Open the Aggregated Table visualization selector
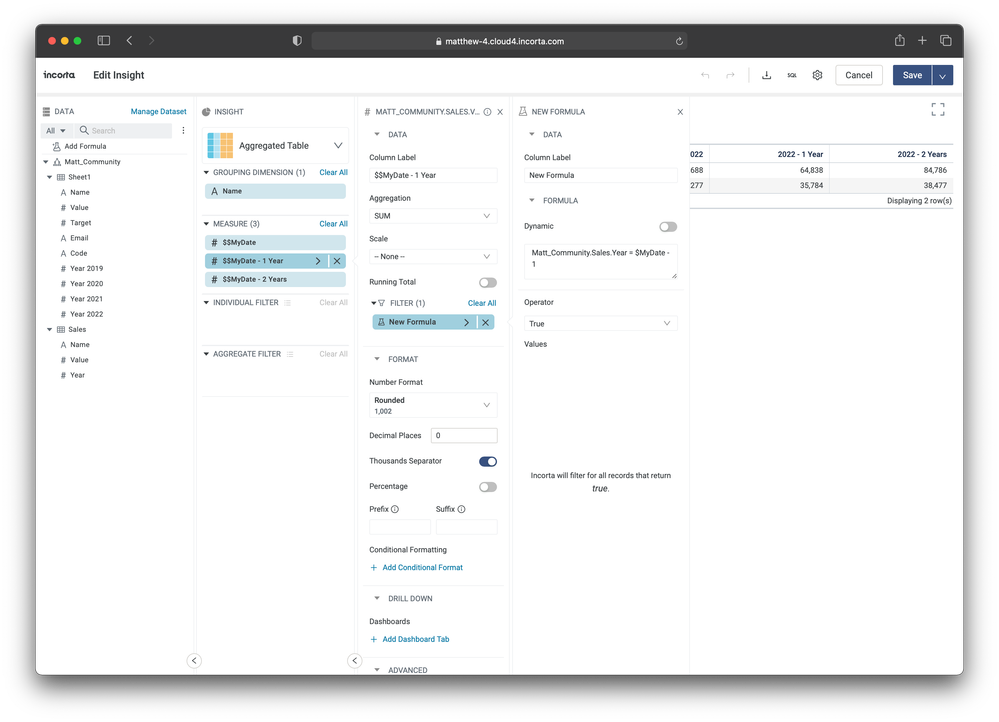This screenshot has width=999, height=722. click(276, 146)
